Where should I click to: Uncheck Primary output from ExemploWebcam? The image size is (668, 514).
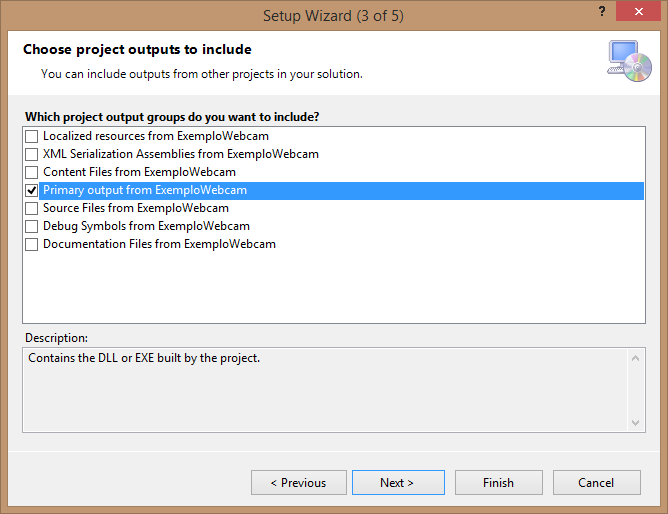32,190
